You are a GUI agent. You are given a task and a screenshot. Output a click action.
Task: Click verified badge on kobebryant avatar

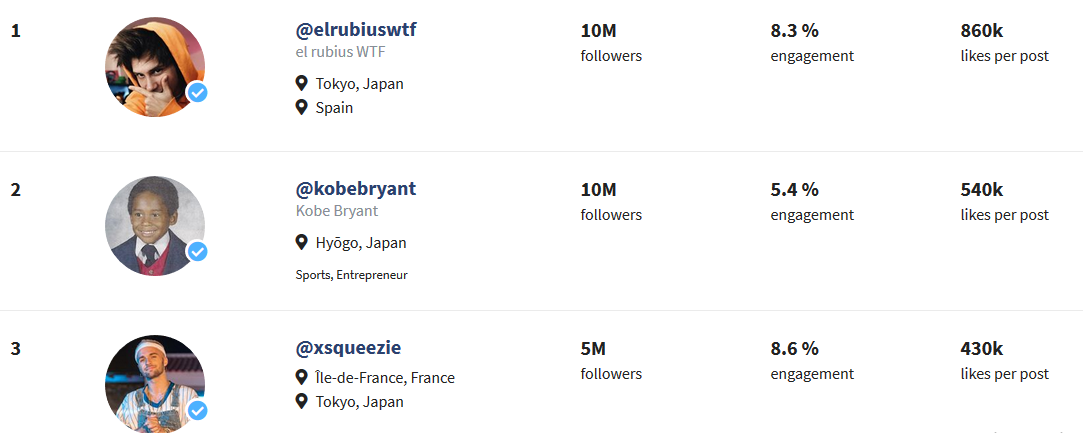[198, 251]
